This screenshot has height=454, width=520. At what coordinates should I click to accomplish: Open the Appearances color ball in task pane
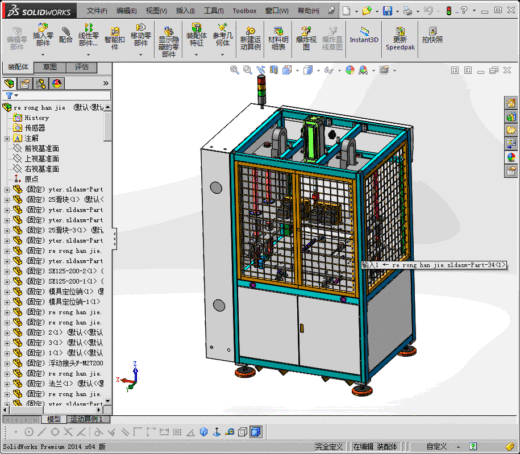tap(511, 157)
